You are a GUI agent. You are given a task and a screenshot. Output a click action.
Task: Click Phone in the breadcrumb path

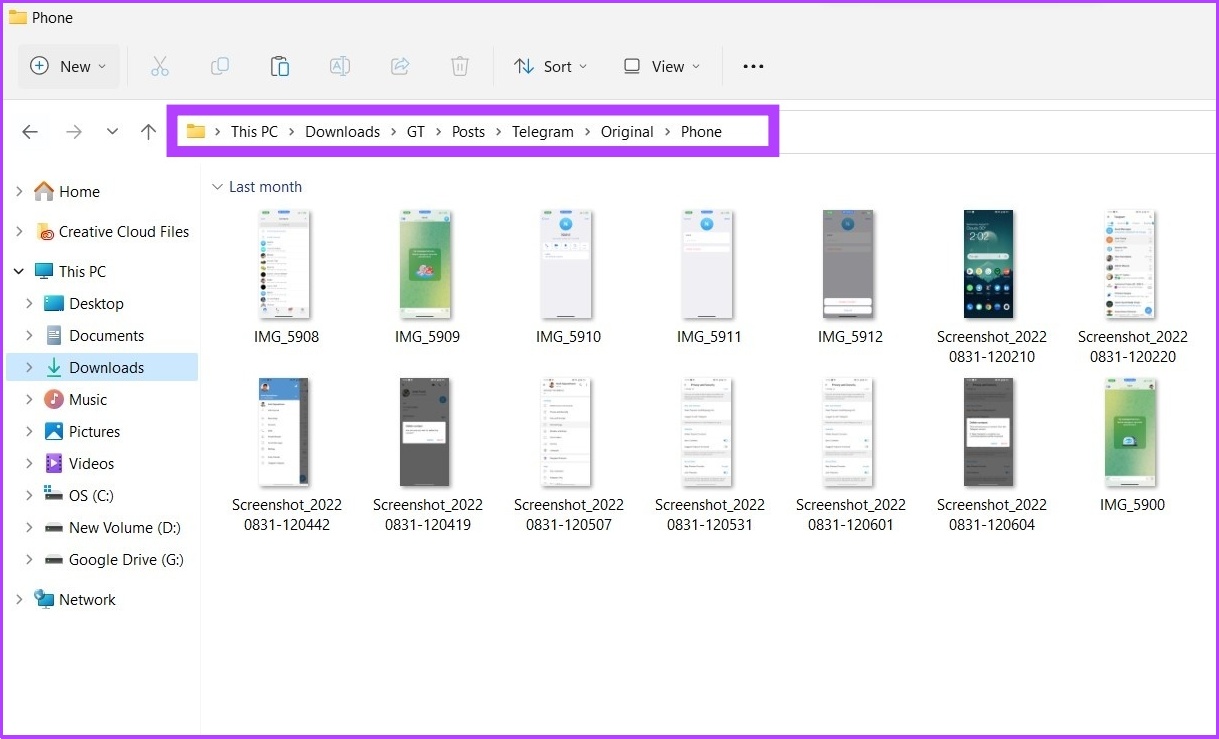pos(701,131)
